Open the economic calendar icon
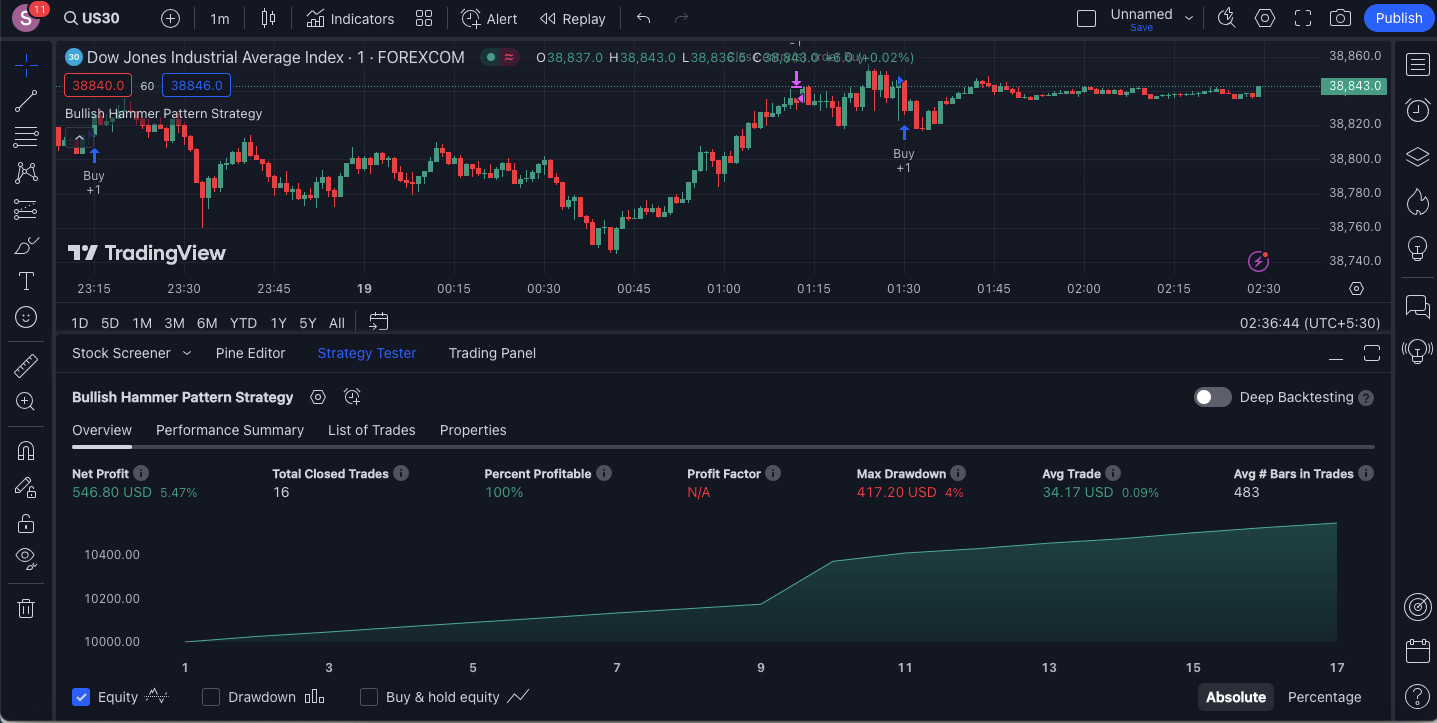 point(1417,651)
